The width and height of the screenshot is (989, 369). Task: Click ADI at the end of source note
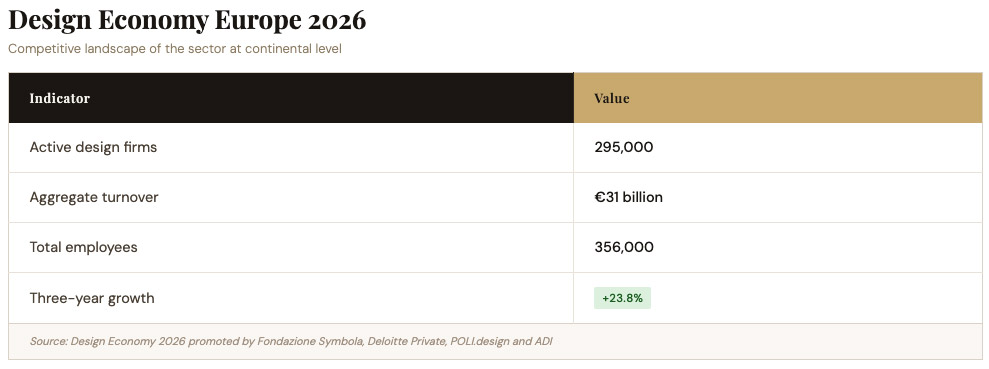543,342
